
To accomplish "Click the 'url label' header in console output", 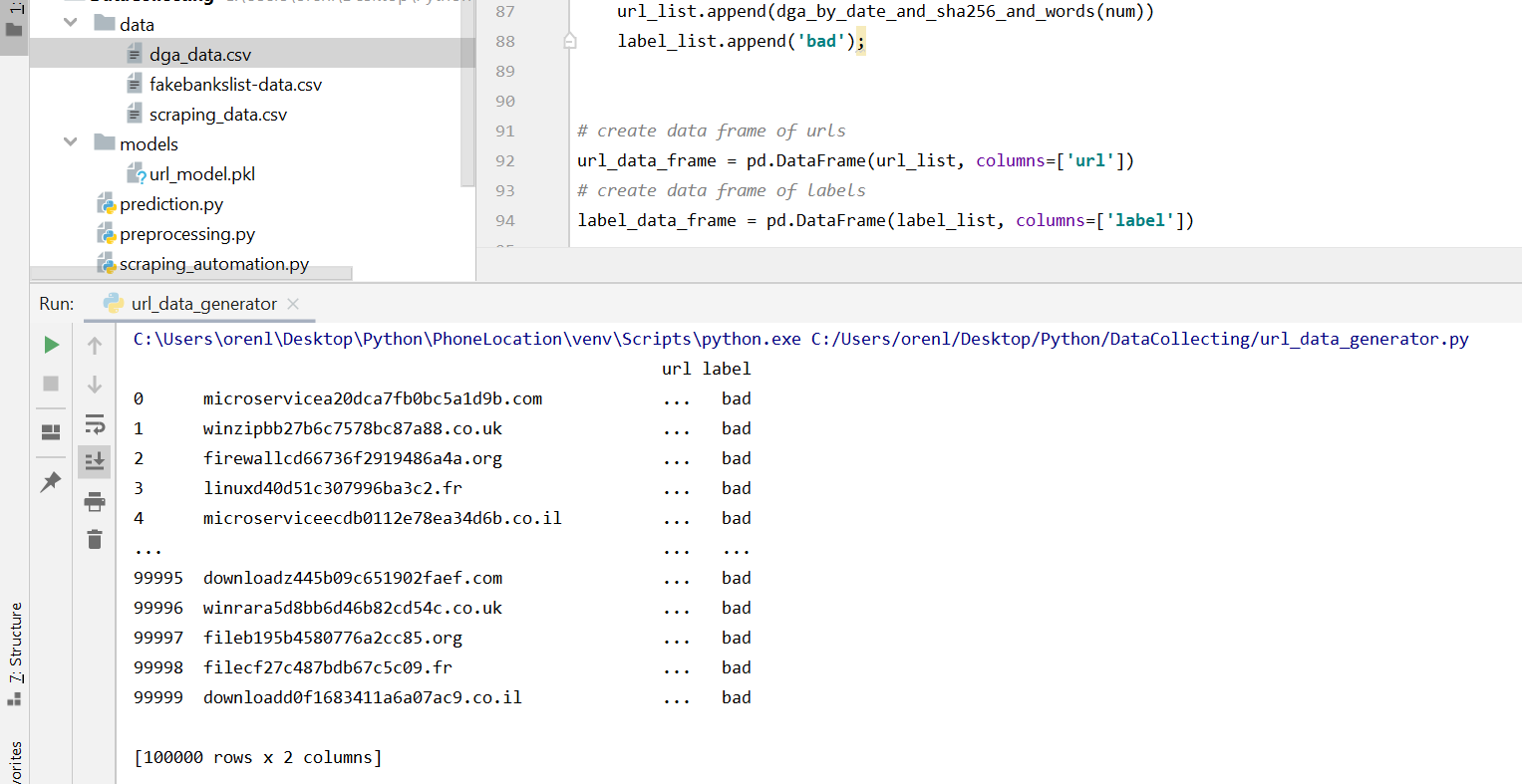I will click(707, 369).
